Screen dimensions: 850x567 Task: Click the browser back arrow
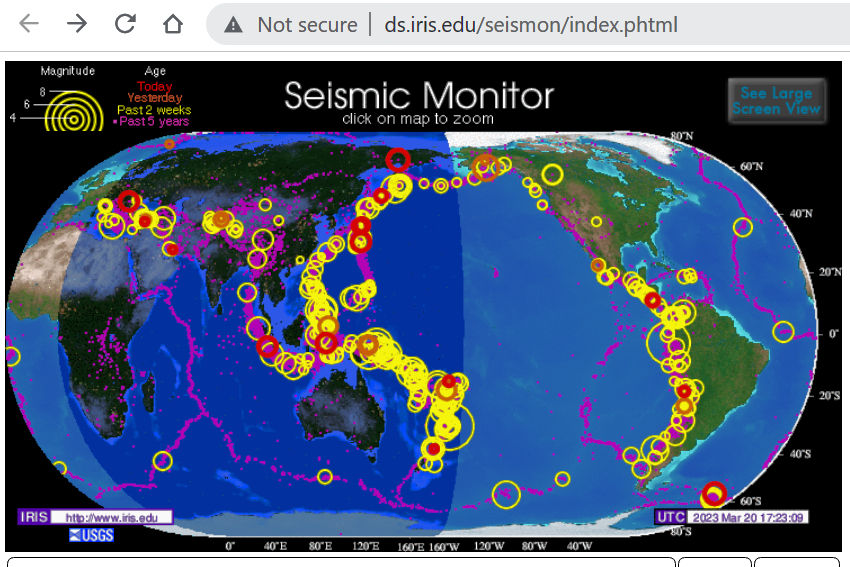(x=29, y=24)
